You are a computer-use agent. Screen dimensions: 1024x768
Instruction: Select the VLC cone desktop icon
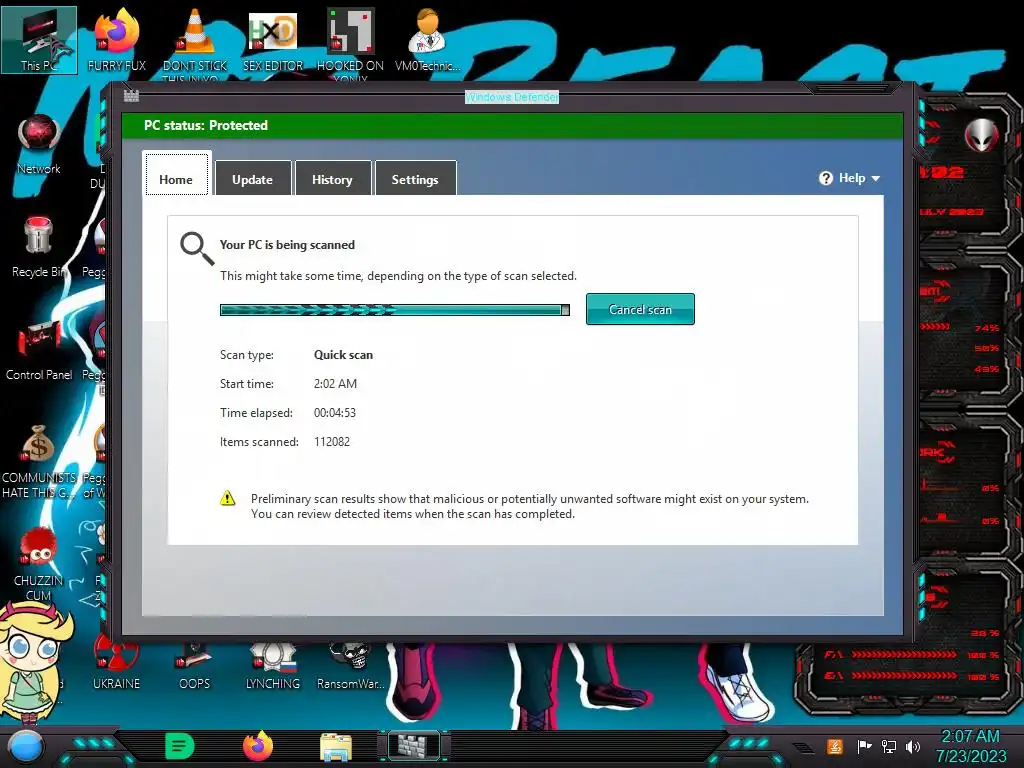(x=195, y=40)
